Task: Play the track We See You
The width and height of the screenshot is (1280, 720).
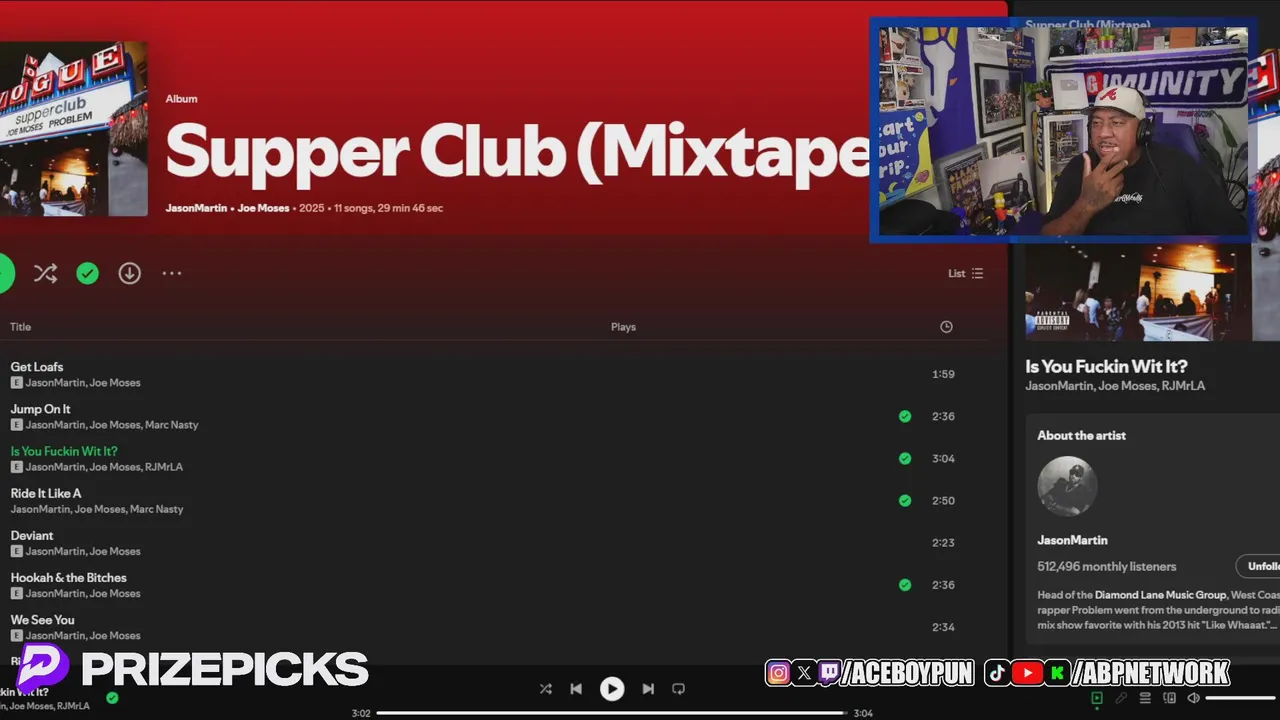Action: tap(42, 620)
